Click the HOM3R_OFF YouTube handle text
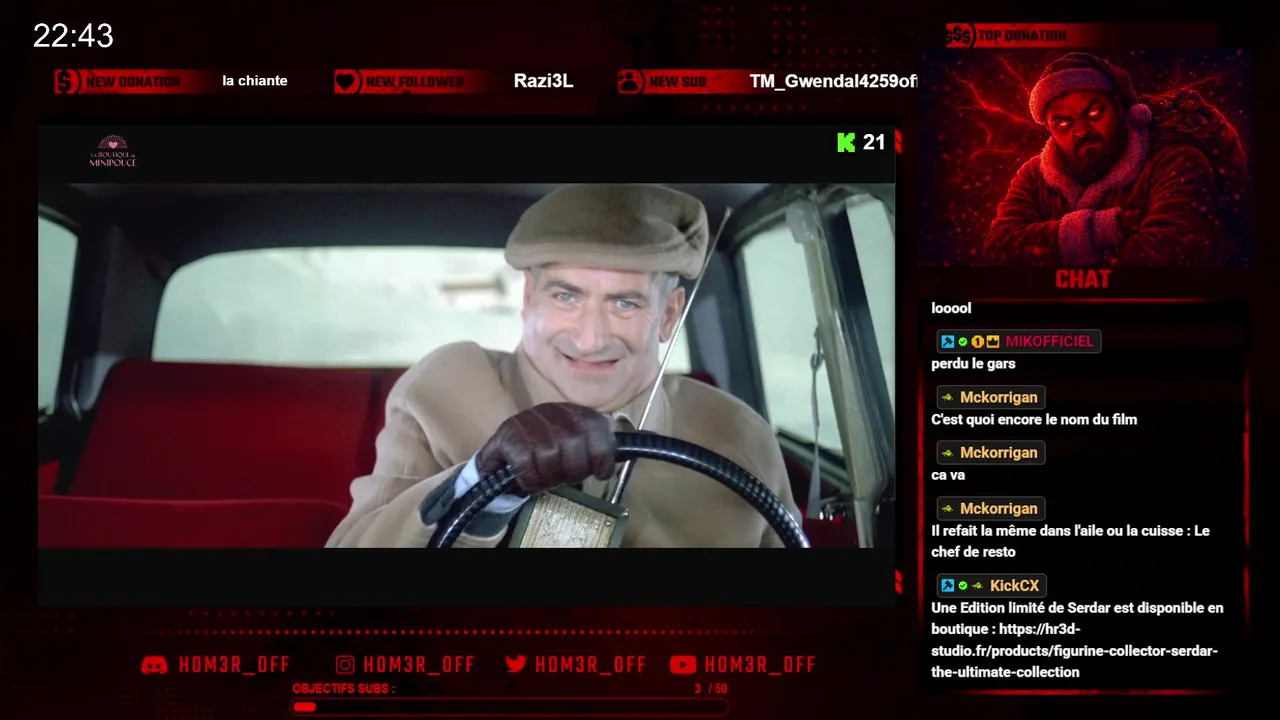Viewport: 1280px width, 720px height. click(x=760, y=665)
